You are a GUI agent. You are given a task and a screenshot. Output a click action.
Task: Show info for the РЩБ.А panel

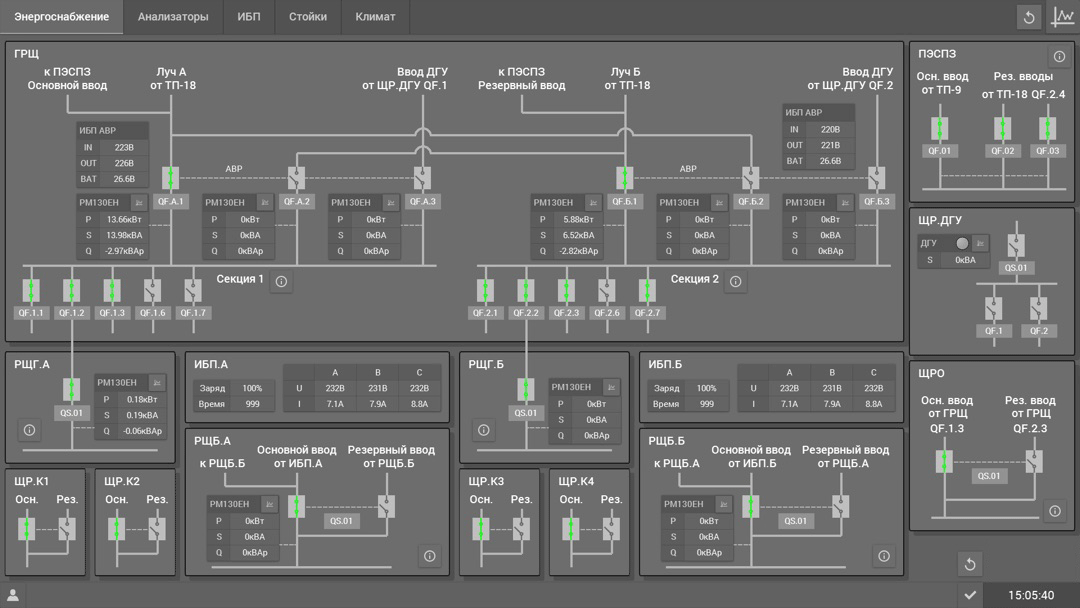pos(430,556)
